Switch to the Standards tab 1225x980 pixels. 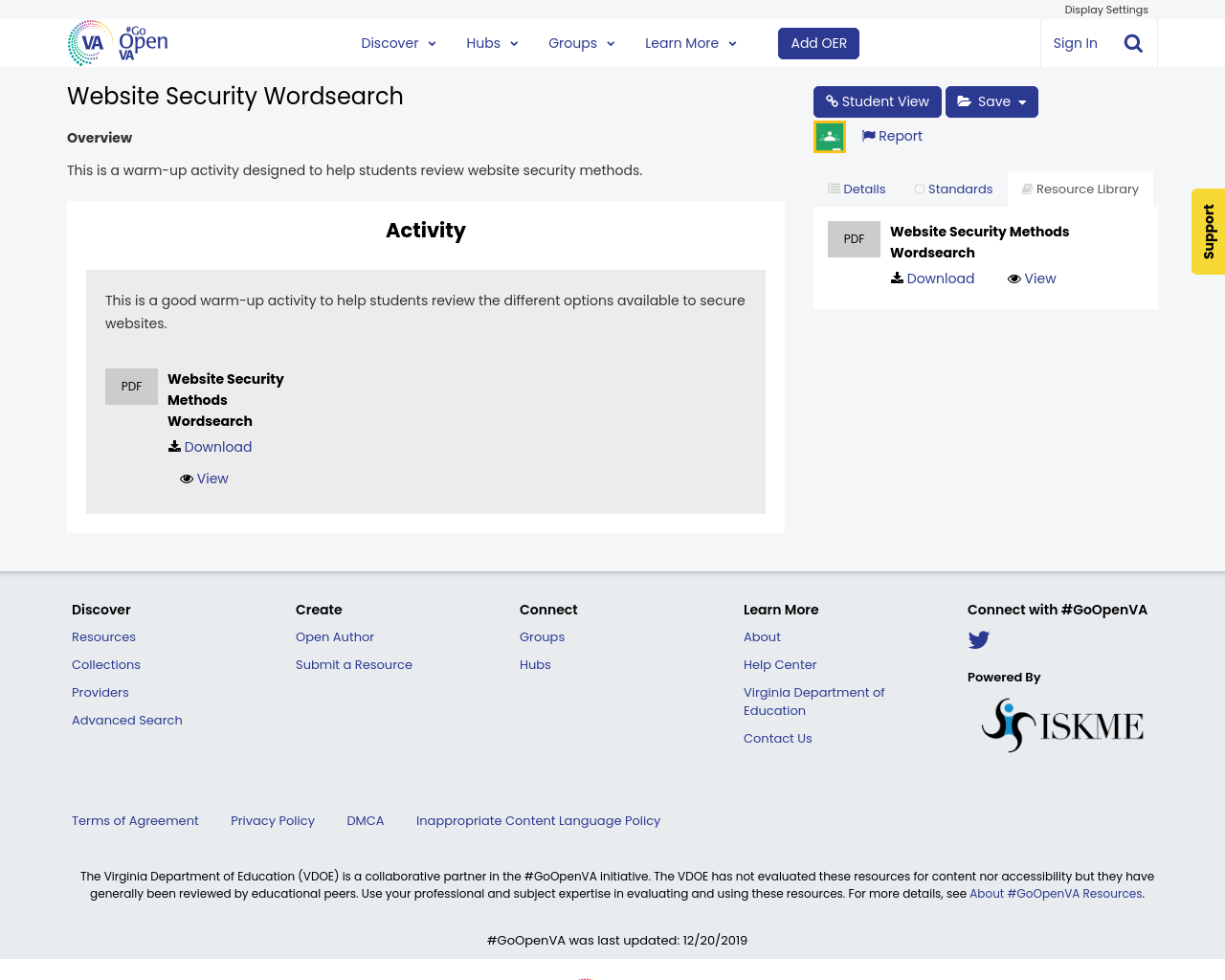953,188
